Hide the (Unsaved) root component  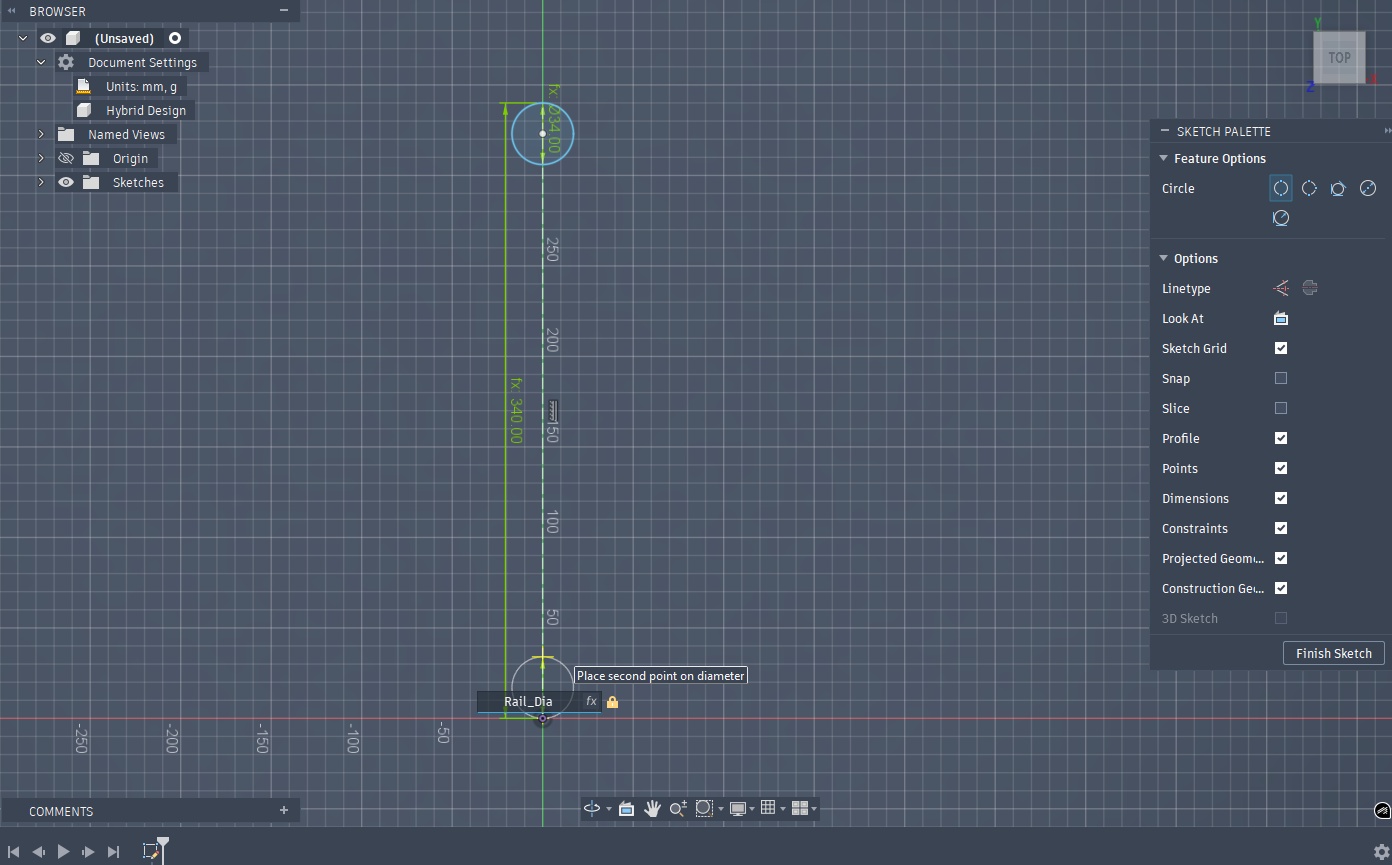pos(48,38)
